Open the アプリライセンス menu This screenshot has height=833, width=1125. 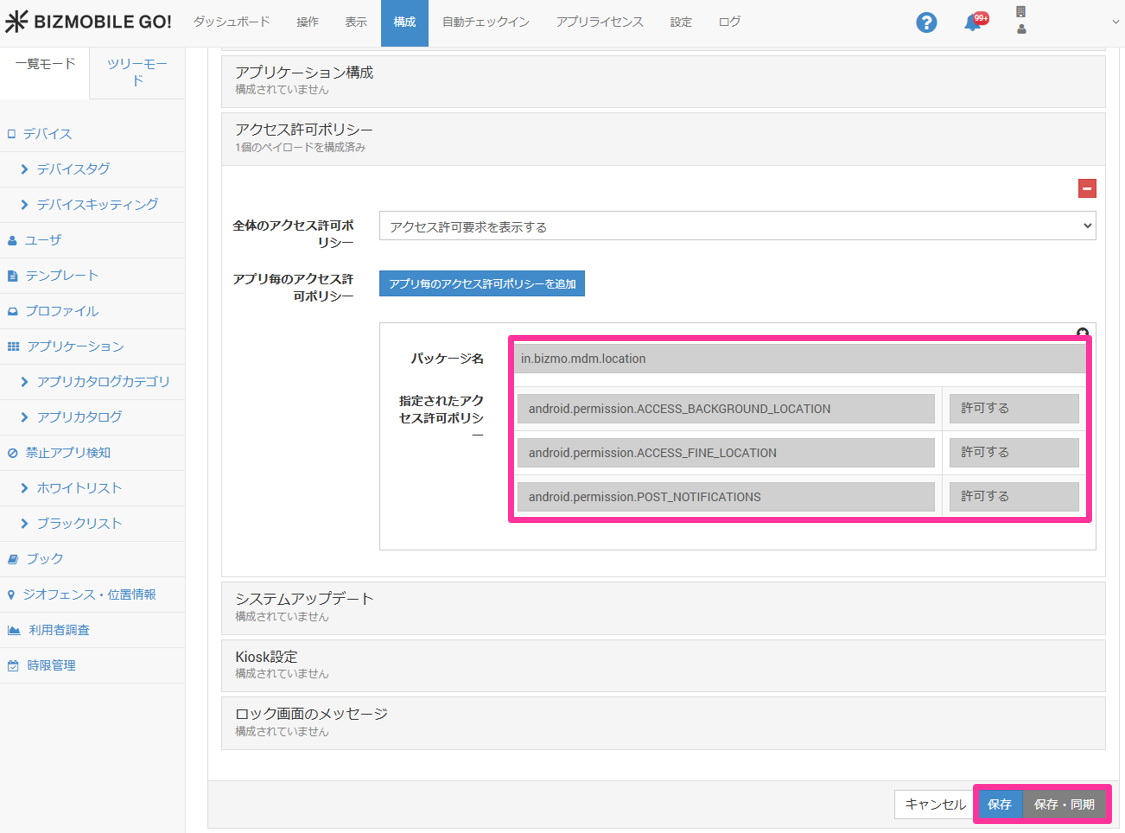click(x=600, y=22)
